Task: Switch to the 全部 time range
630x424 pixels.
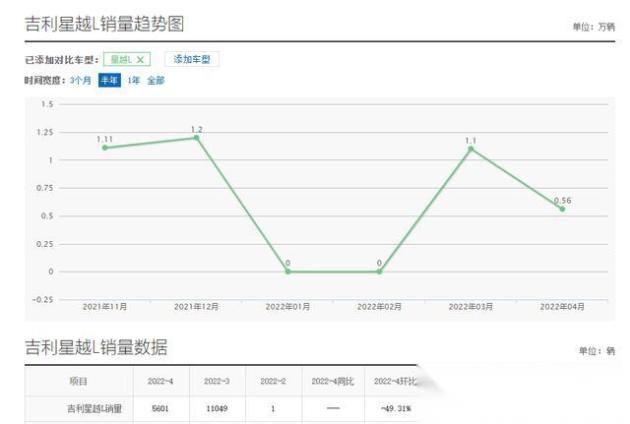Action: [155, 80]
